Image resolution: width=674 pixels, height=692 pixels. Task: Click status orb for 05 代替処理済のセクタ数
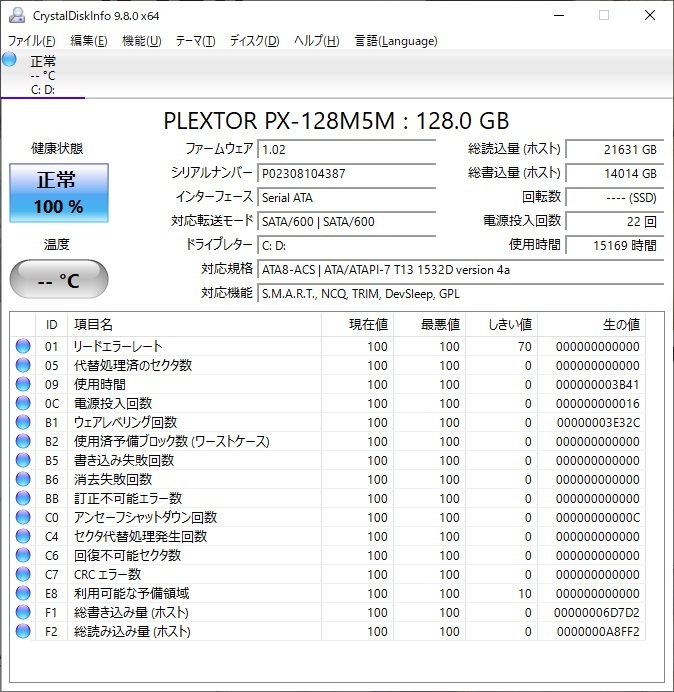pos(23,365)
